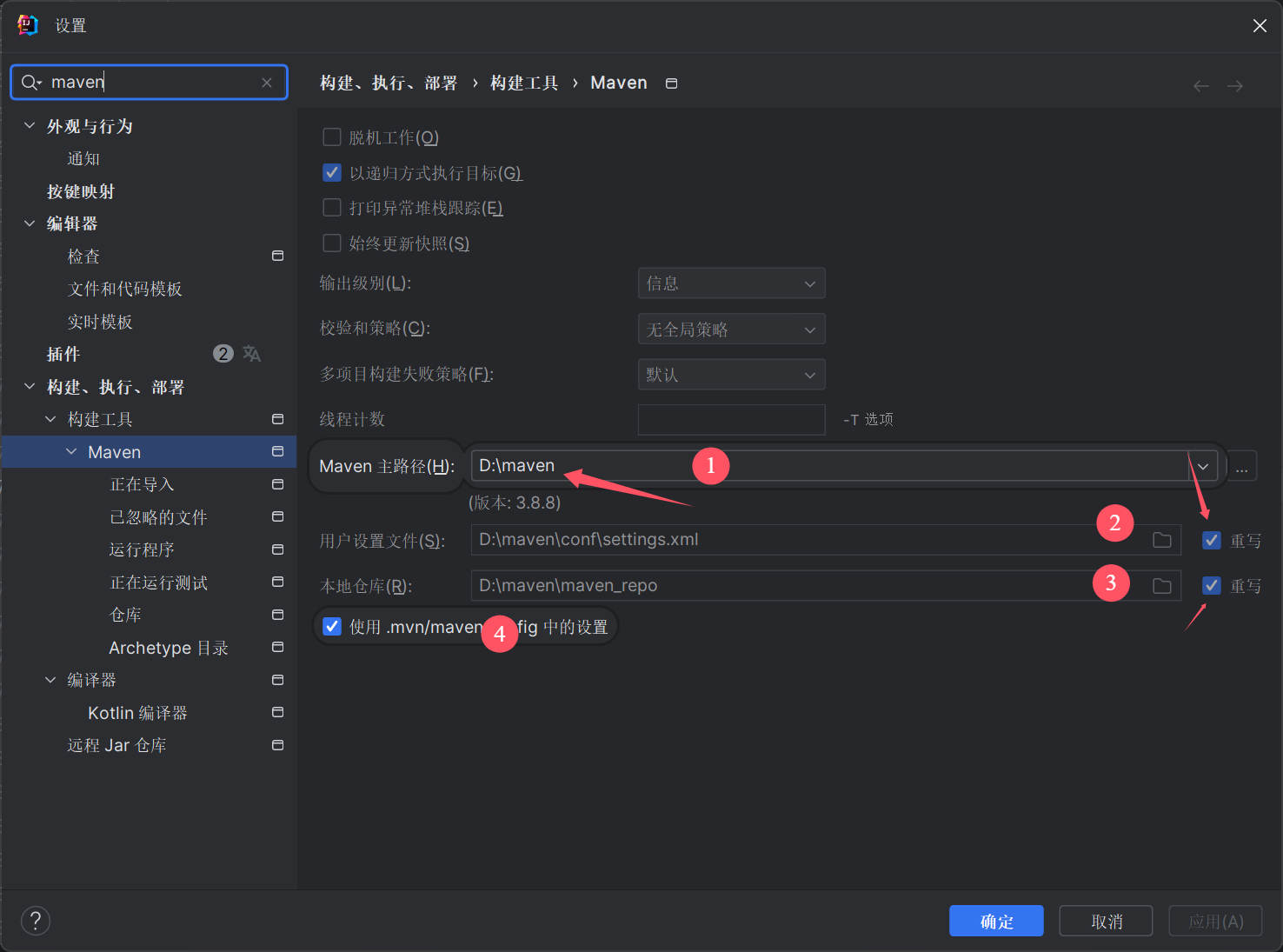Browse folder for 本地仓库 path
The height and width of the screenshot is (952, 1283).
click(x=1162, y=586)
